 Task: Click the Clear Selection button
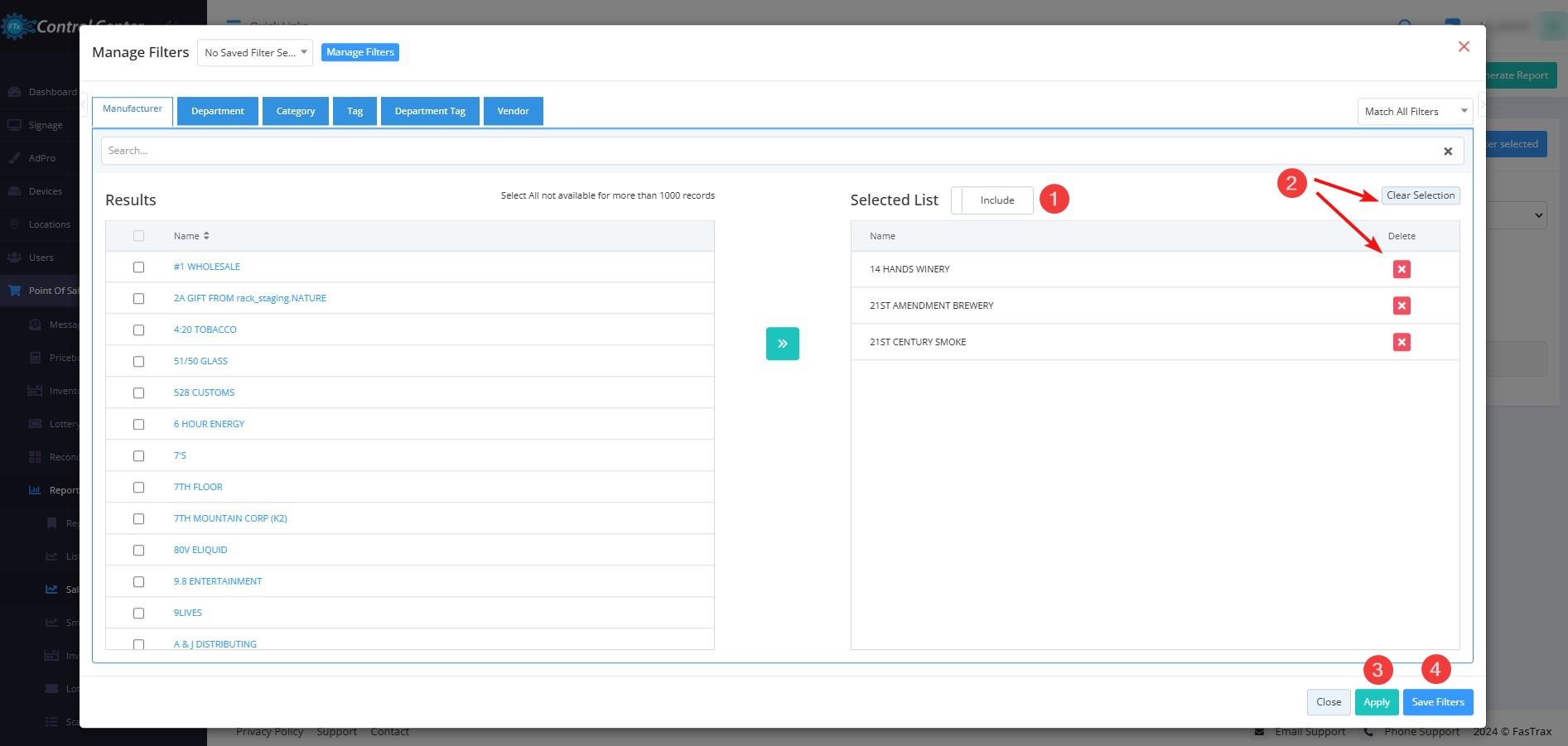point(1421,195)
